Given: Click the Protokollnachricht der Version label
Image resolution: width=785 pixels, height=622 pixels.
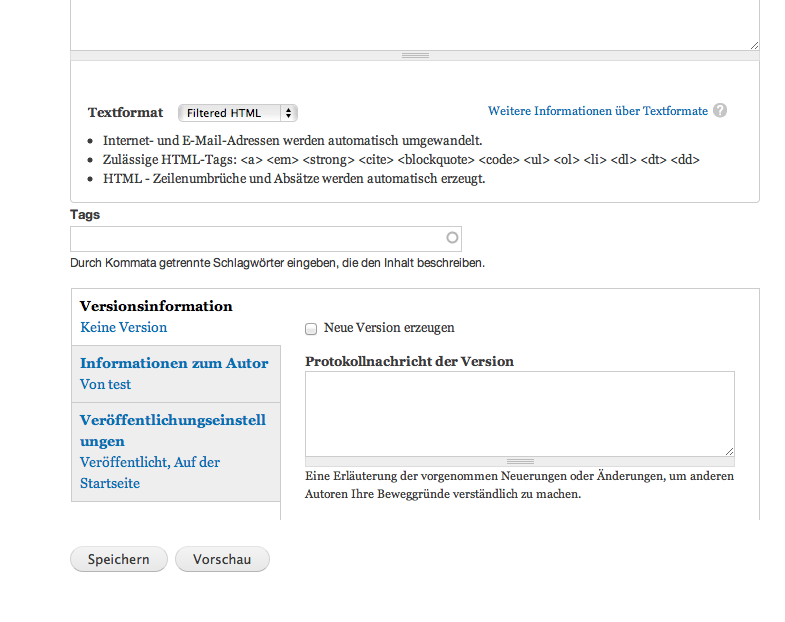Looking at the screenshot, I should [x=409, y=361].
